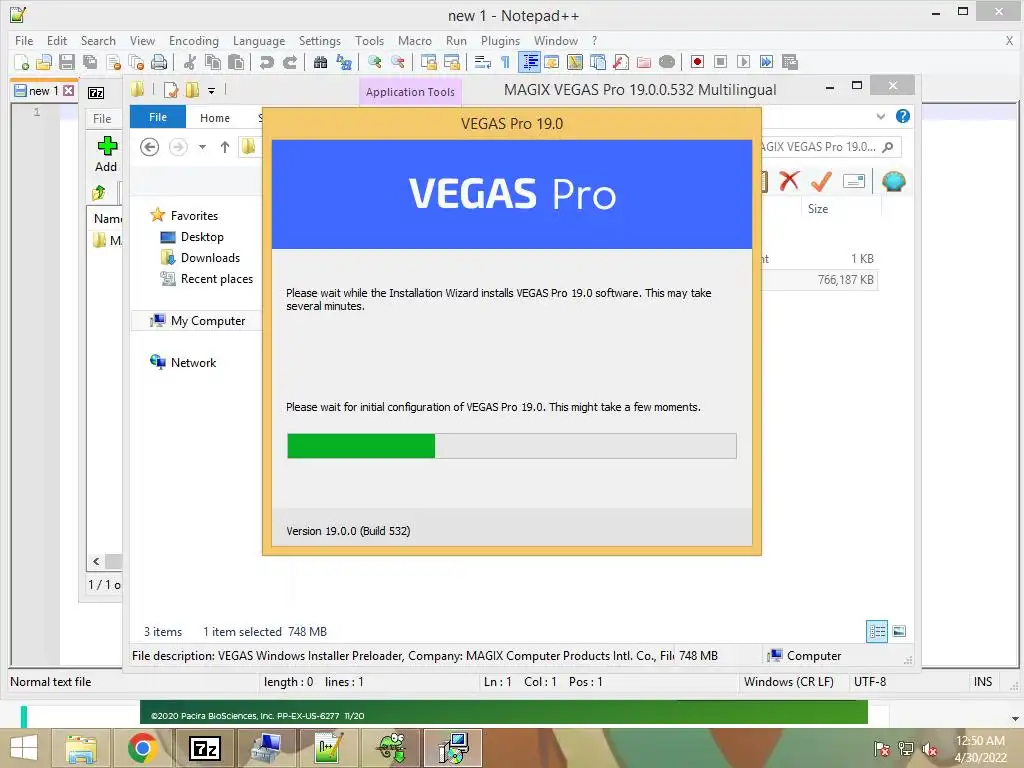Image resolution: width=1024 pixels, height=768 pixels.
Task: Click the red X delete icon in ribbon
Action: tap(790, 182)
